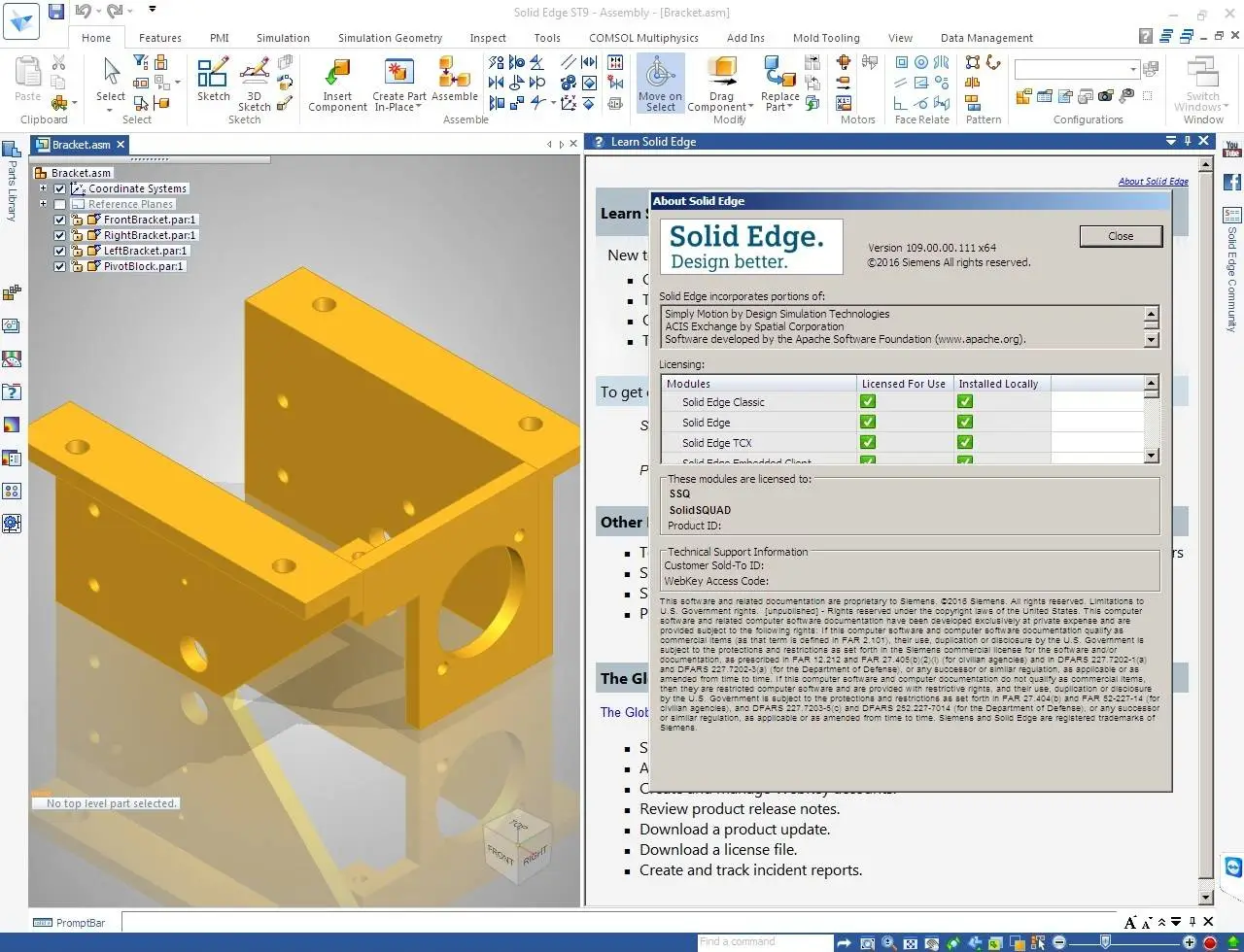Image resolution: width=1244 pixels, height=952 pixels.
Task: Click the Find a command search box
Action: pyautogui.click(x=765, y=942)
